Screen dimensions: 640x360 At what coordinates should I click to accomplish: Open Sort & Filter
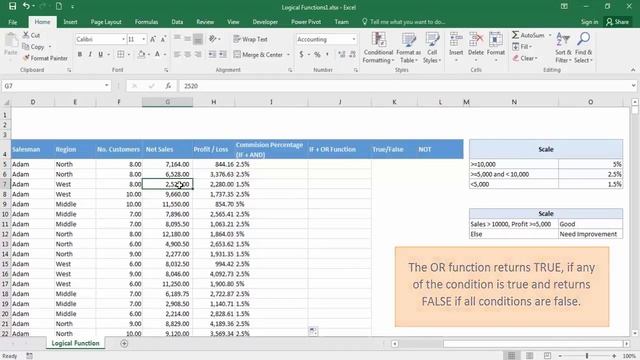(x=563, y=48)
